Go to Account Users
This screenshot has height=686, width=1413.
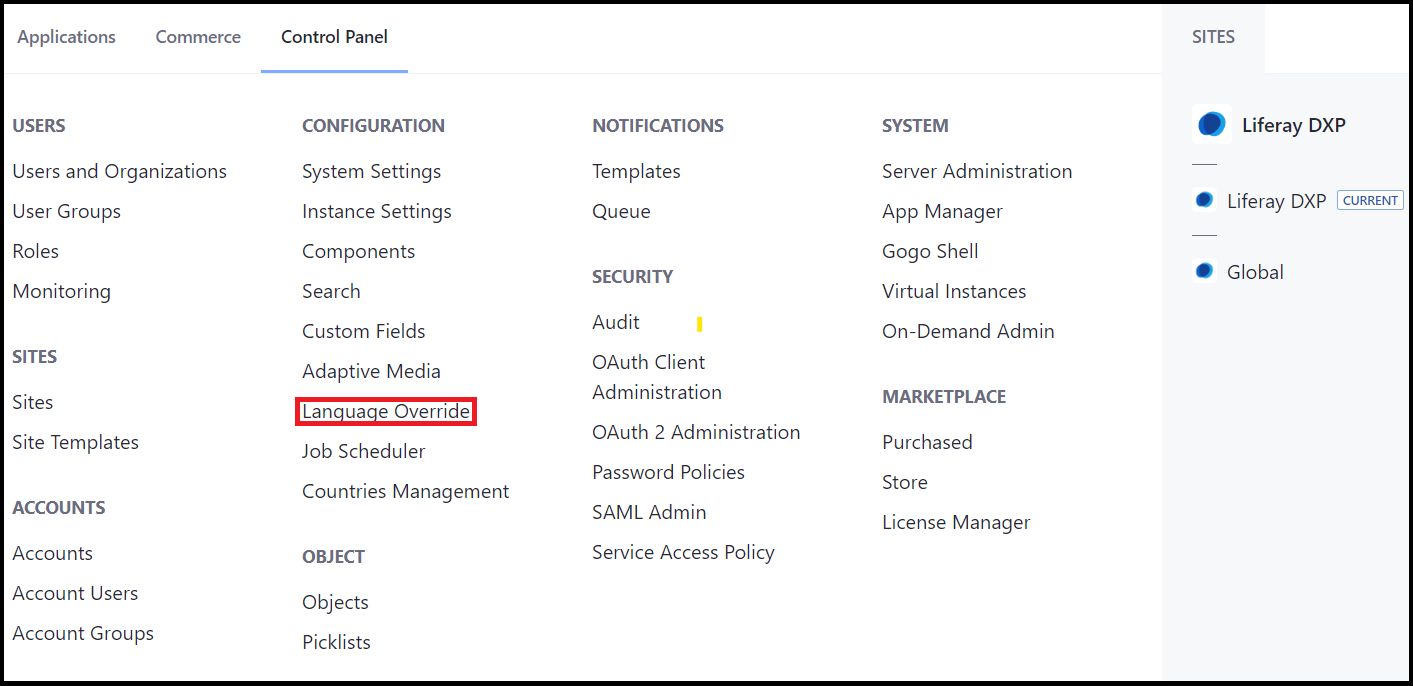(75, 593)
